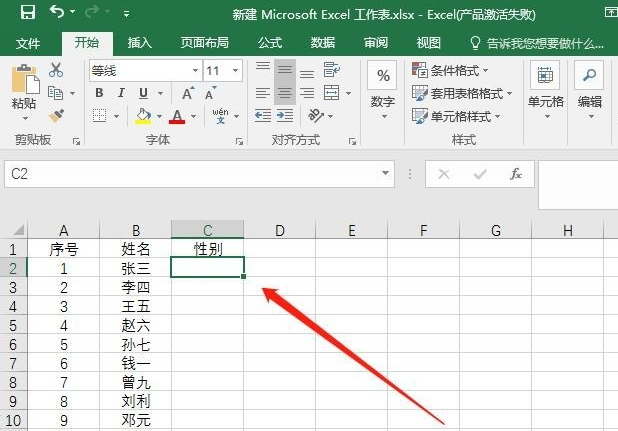
Task: Click the Copy icon
Action: point(56,93)
